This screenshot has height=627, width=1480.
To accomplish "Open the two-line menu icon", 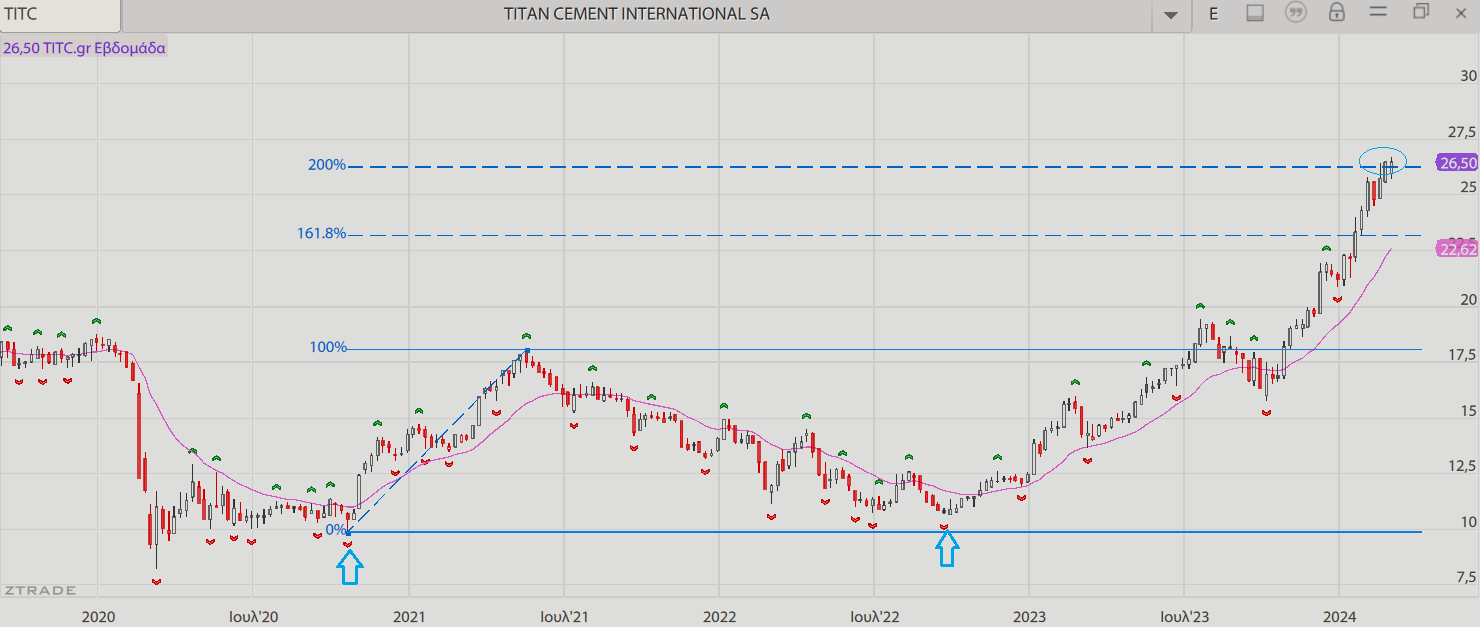I will tap(1378, 12).
